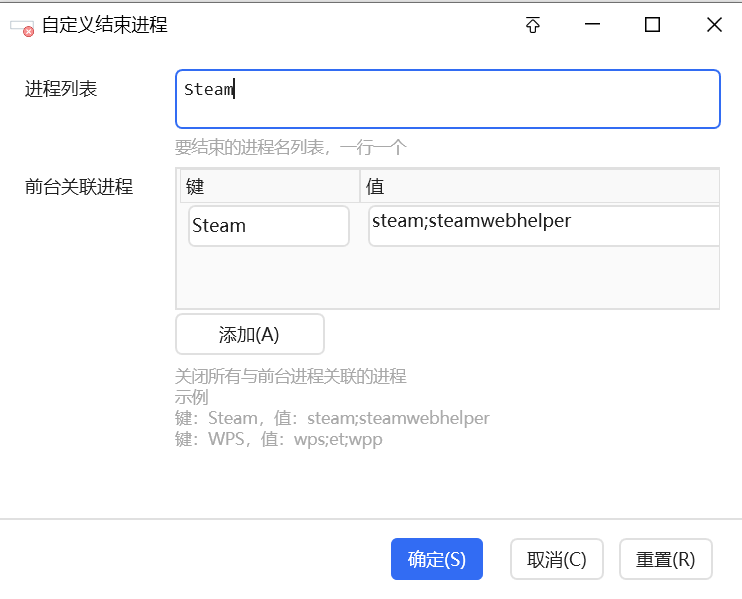The height and width of the screenshot is (599, 742).
Task: Click the 进程列表 label
Action: pos(61,89)
